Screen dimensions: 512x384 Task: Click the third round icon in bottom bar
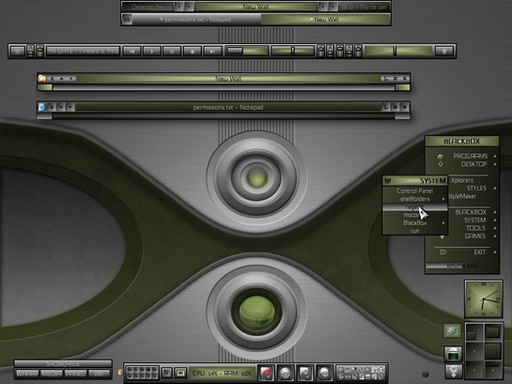(x=305, y=373)
